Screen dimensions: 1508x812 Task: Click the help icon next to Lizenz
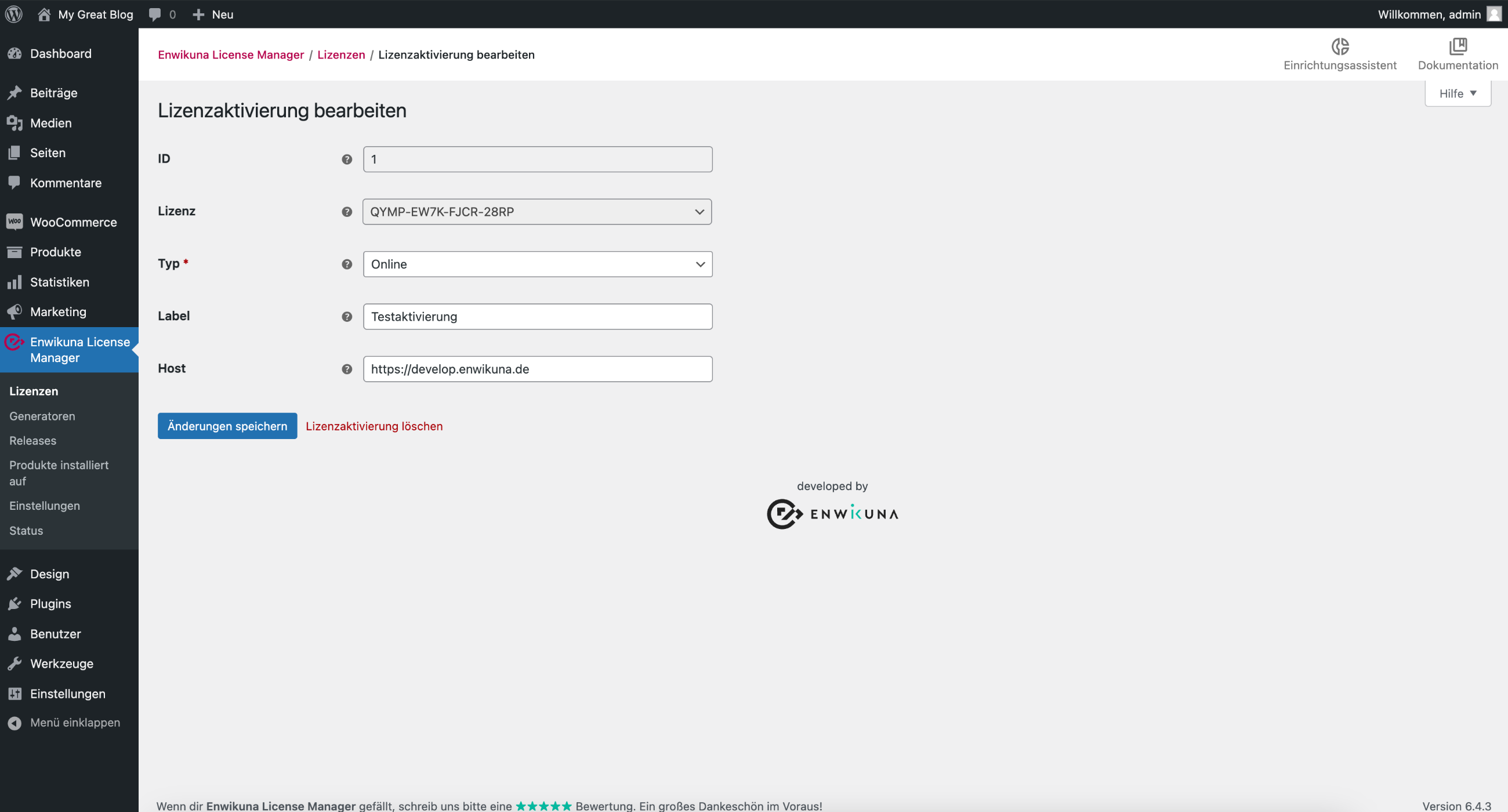[x=347, y=212]
